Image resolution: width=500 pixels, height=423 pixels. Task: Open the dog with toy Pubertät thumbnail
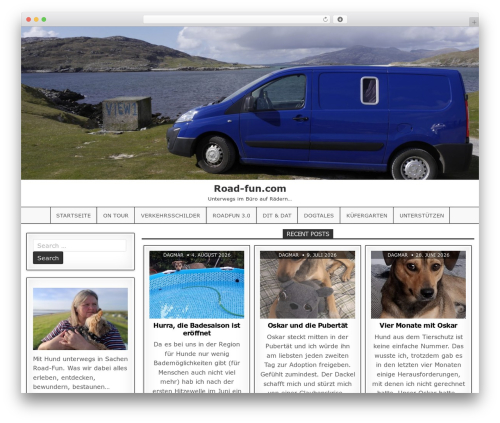click(307, 285)
